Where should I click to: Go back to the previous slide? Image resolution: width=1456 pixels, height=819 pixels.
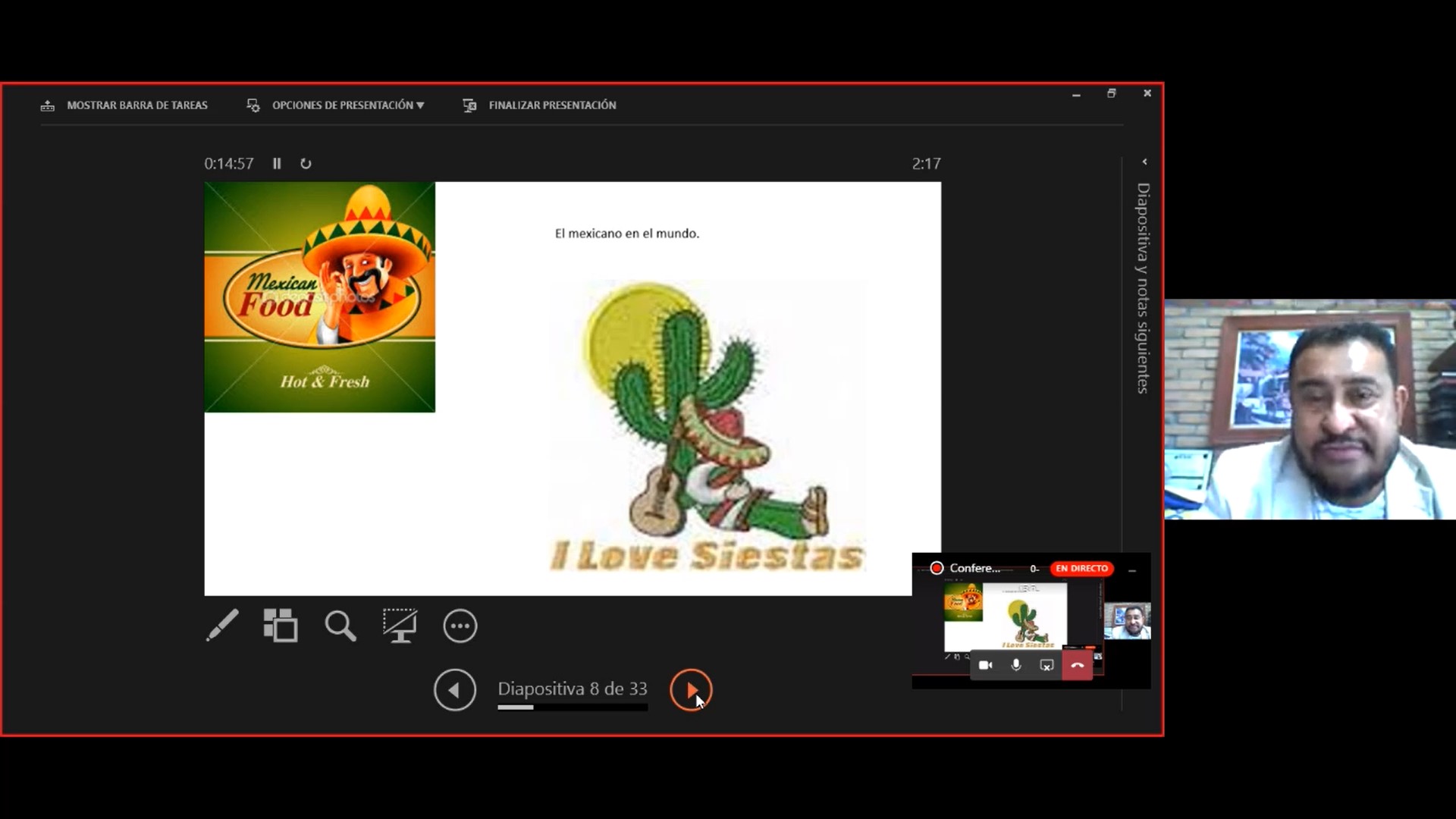click(454, 689)
